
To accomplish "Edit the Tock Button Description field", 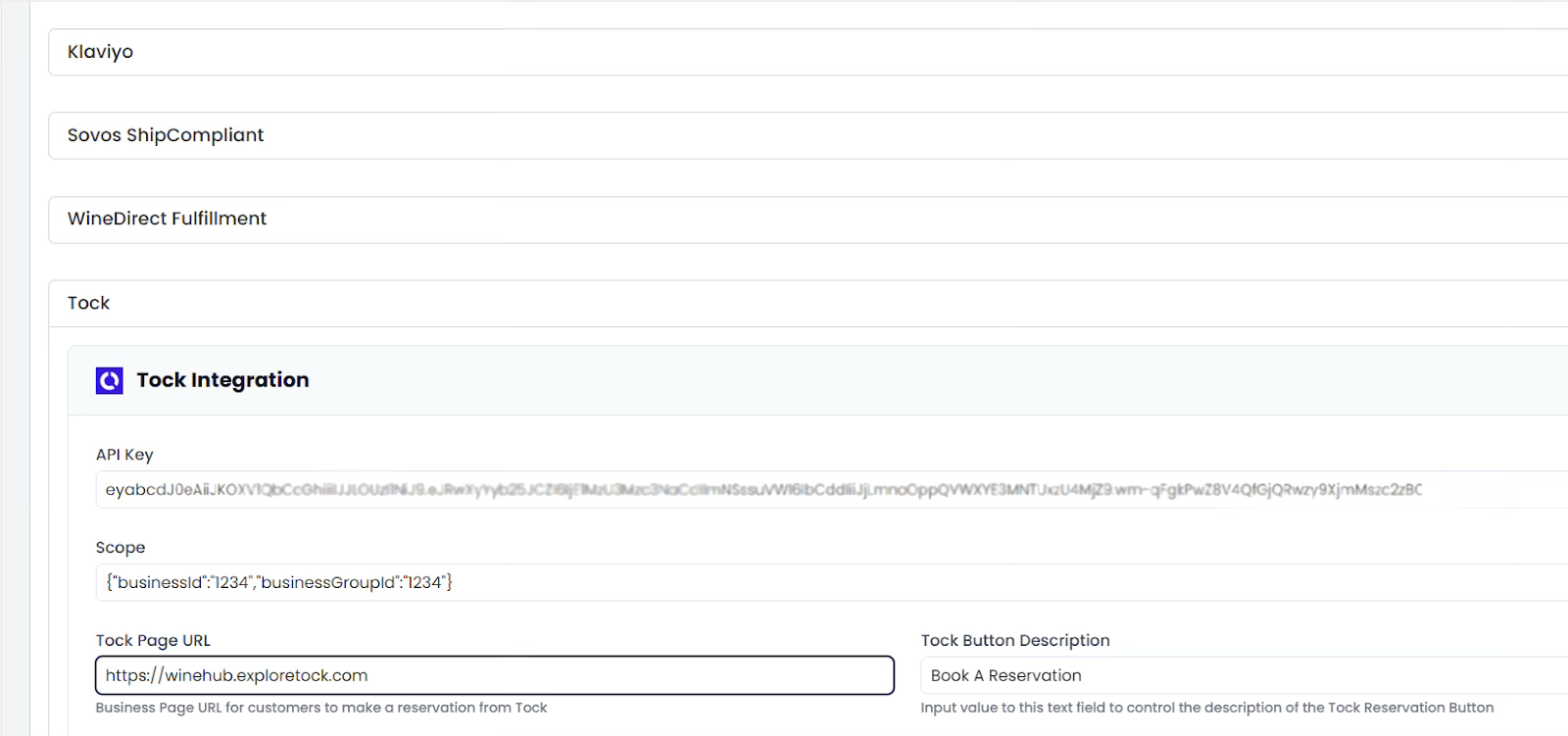I will pos(1244,675).
